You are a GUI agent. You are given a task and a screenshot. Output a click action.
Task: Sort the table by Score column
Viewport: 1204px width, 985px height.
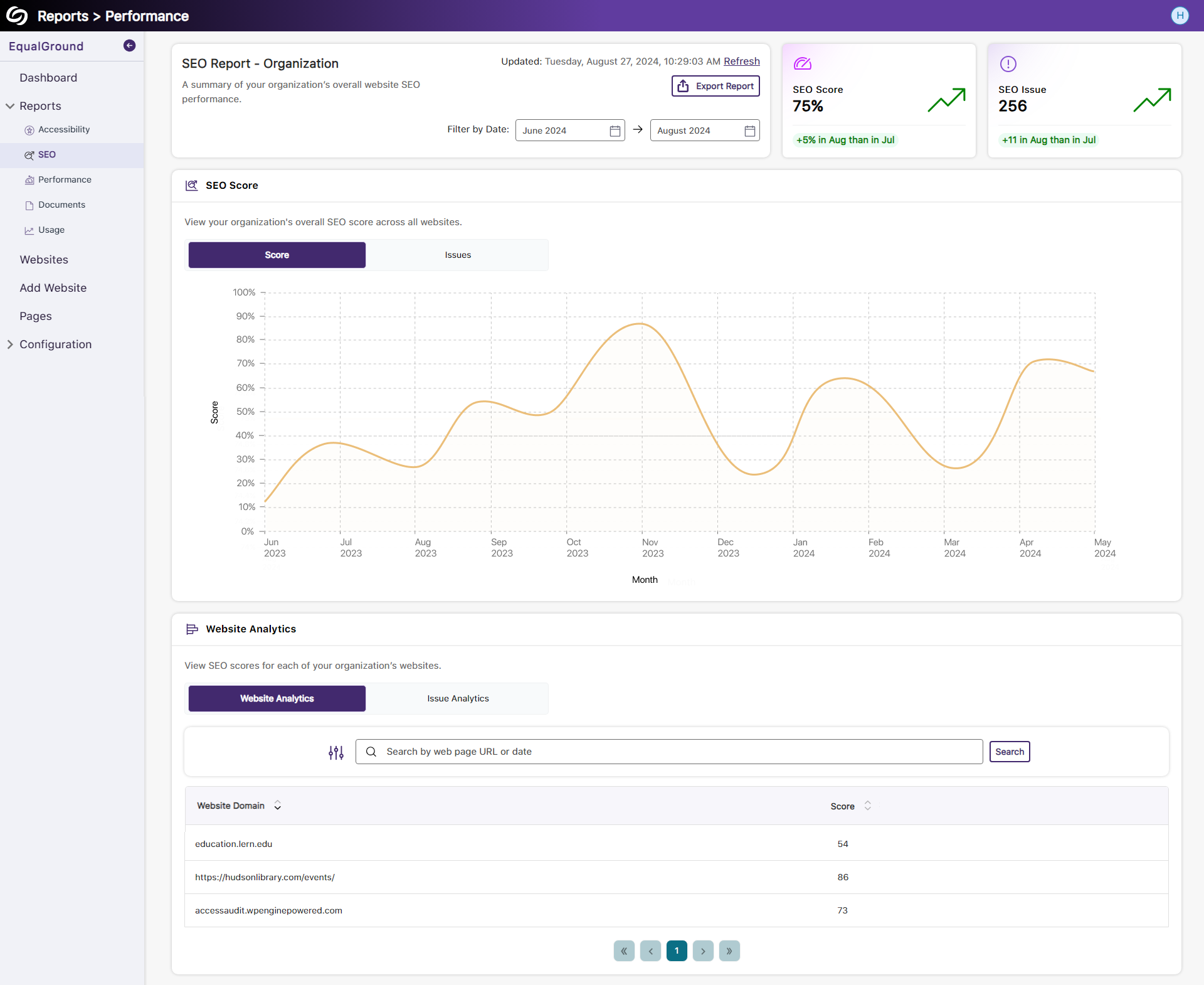point(867,806)
